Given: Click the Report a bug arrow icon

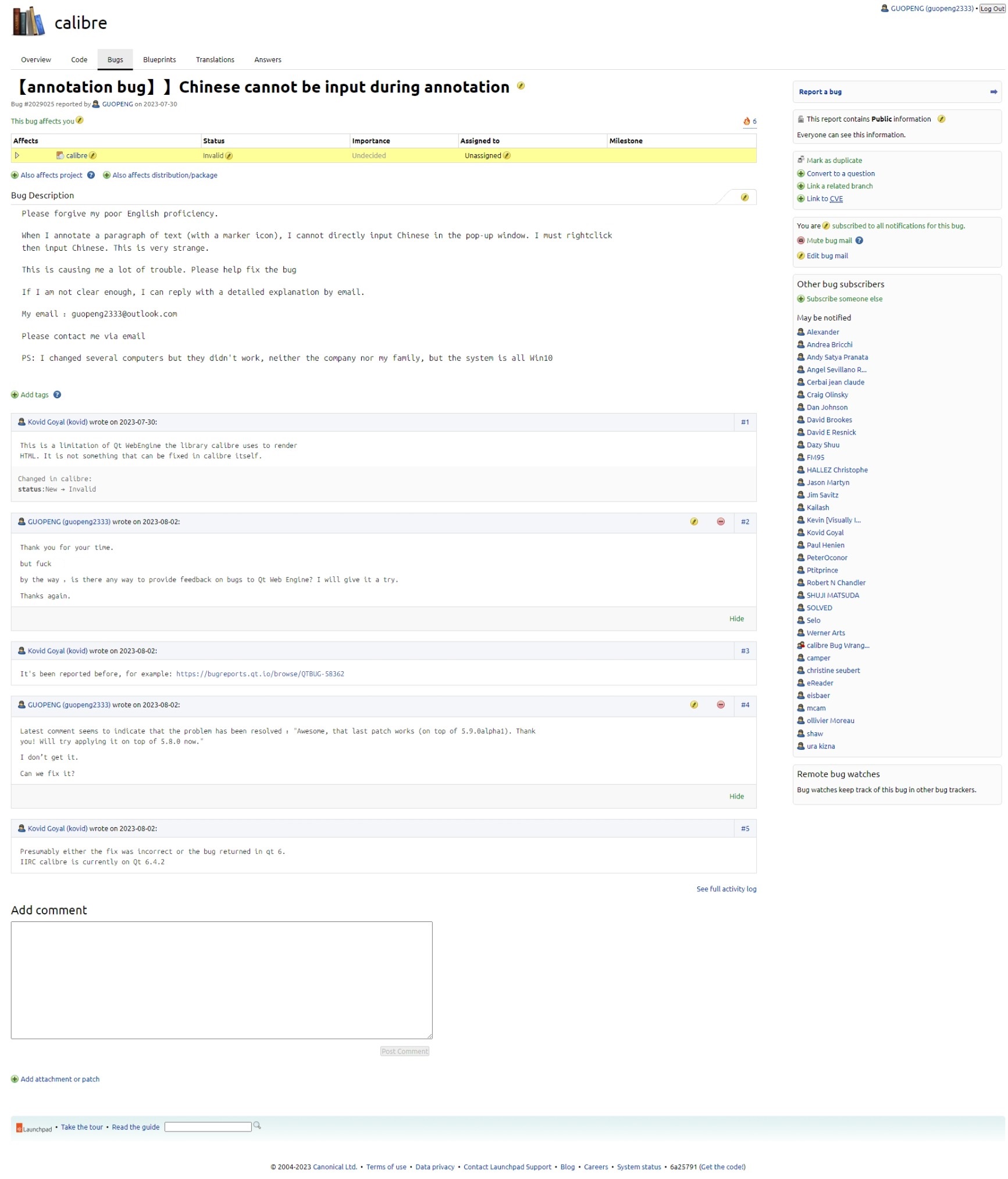Looking at the screenshot, I should click(993, 92).
